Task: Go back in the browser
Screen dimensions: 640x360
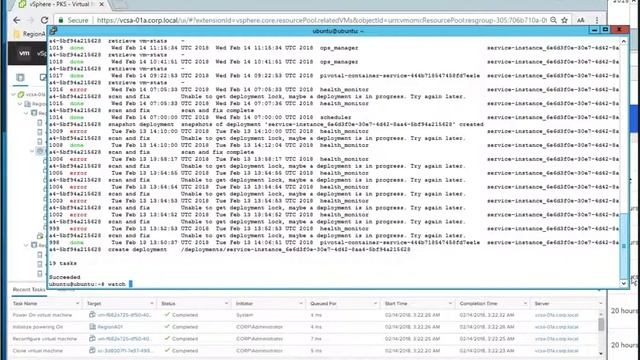Action: point(16,20)
